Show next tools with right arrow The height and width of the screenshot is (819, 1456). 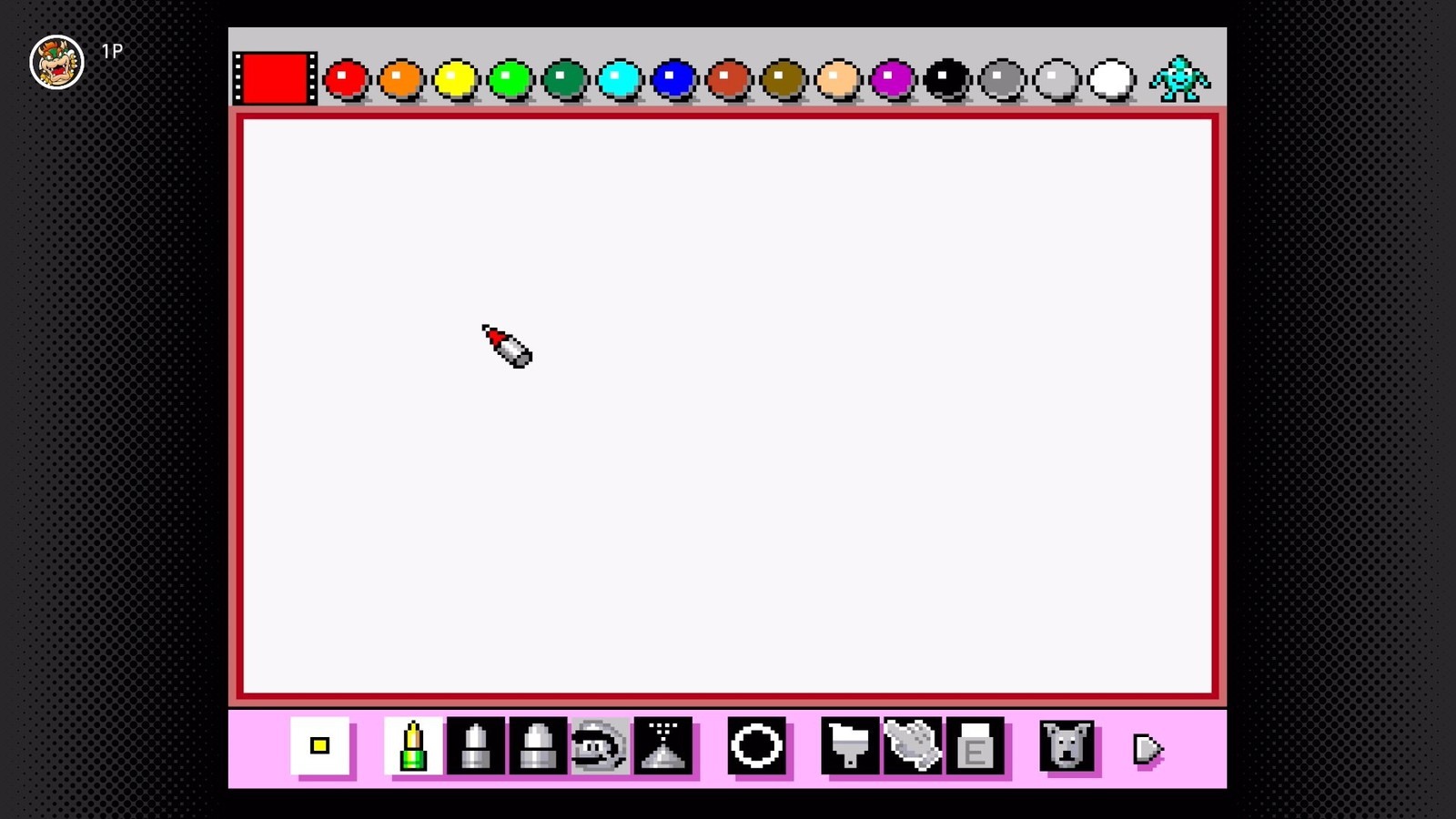click(x=1148, y=749)
